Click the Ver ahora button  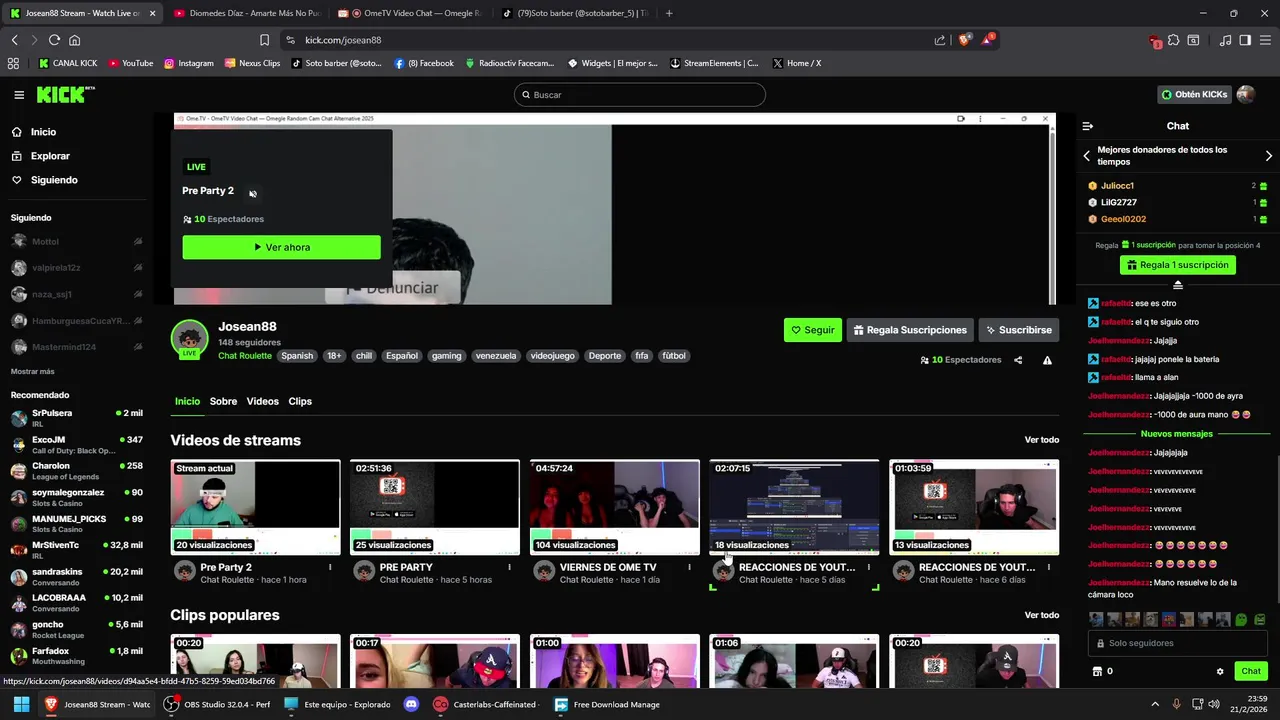pos(281,247)
